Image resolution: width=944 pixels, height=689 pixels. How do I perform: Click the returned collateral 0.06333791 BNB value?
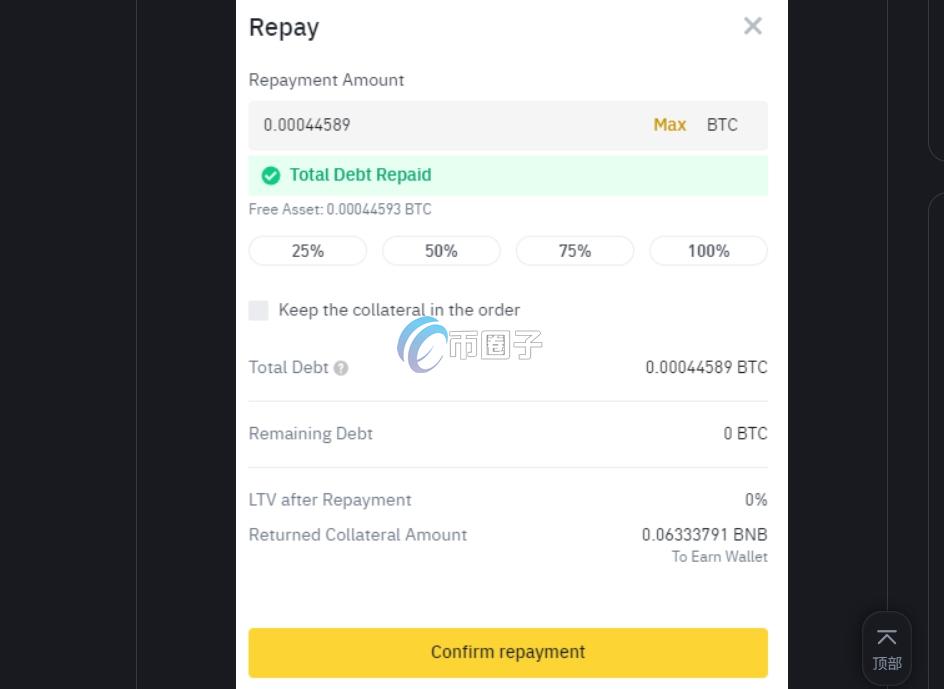click(704, 534)
